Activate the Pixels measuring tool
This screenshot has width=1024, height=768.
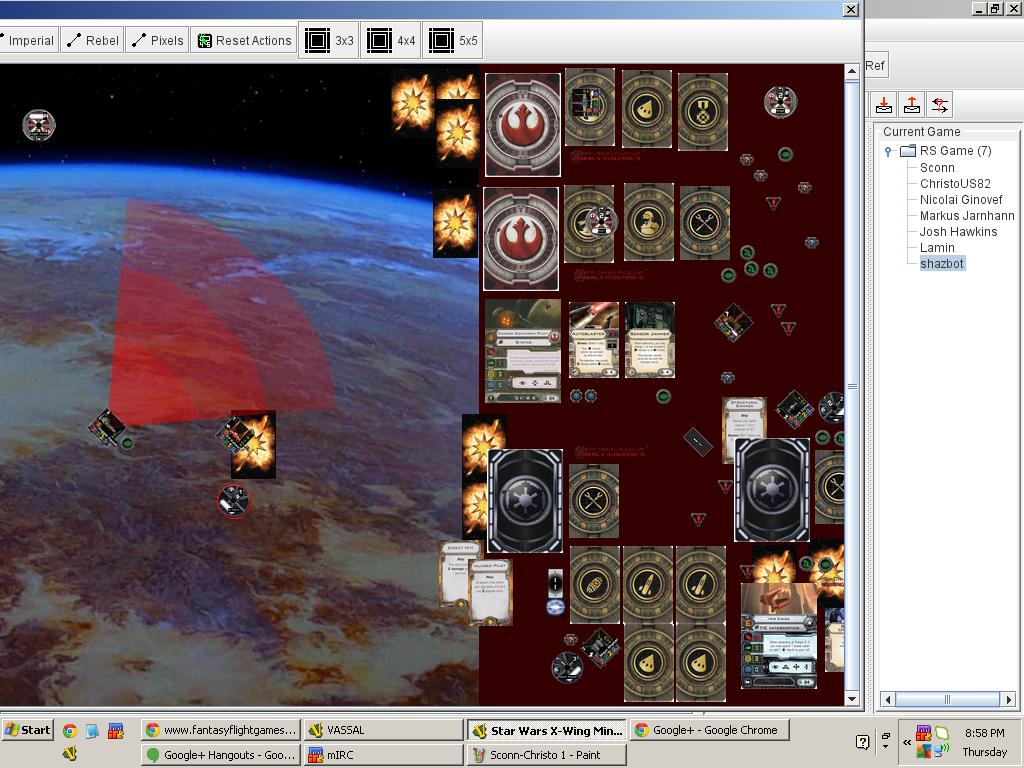point(157,41)
